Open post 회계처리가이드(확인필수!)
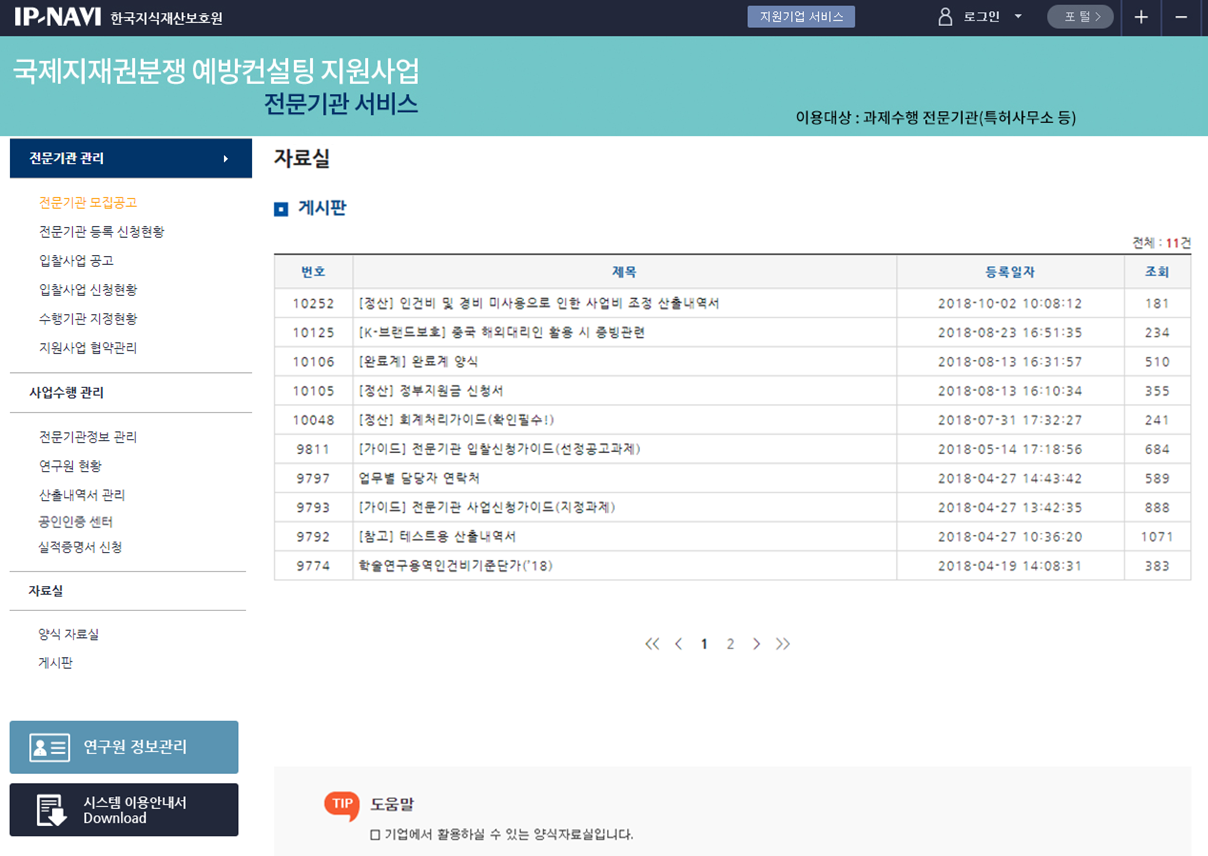 coord(456,420)
